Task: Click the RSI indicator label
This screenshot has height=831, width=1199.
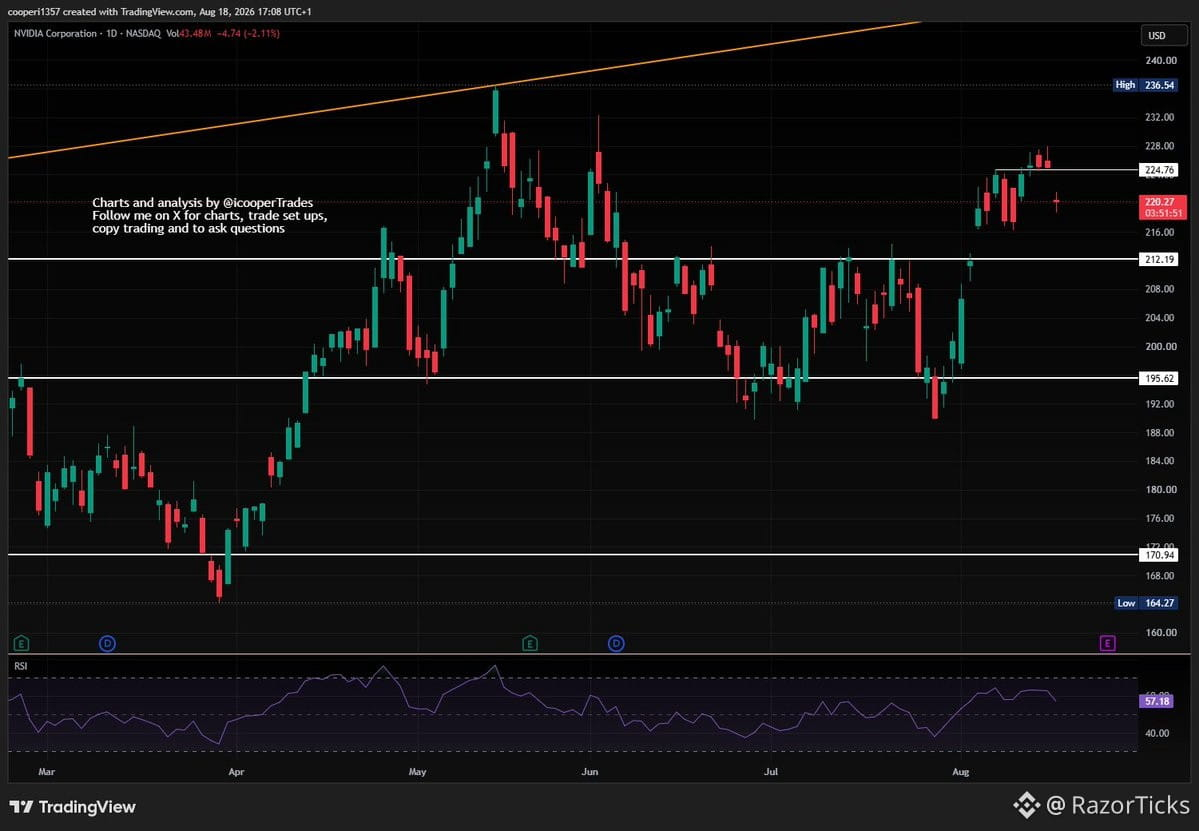Action: coord(21,666)
